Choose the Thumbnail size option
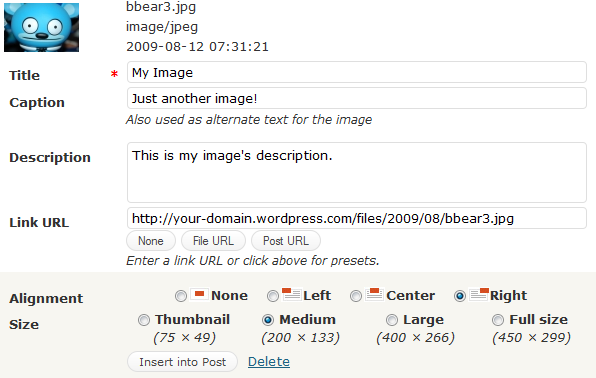Viewport: 596px width, 378px height. click(x=144, y=320)
